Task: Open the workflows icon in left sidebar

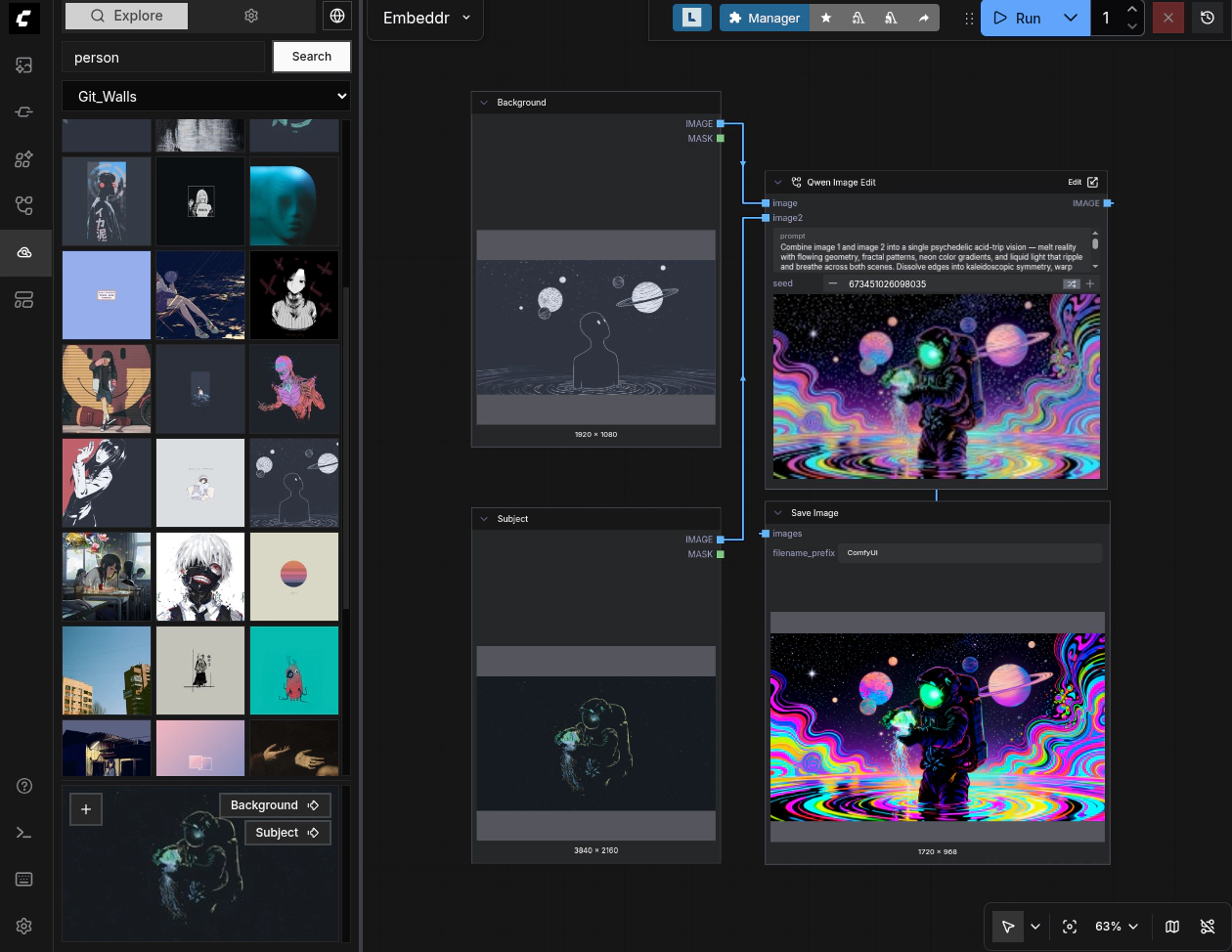Action: (x=24, y=205)
